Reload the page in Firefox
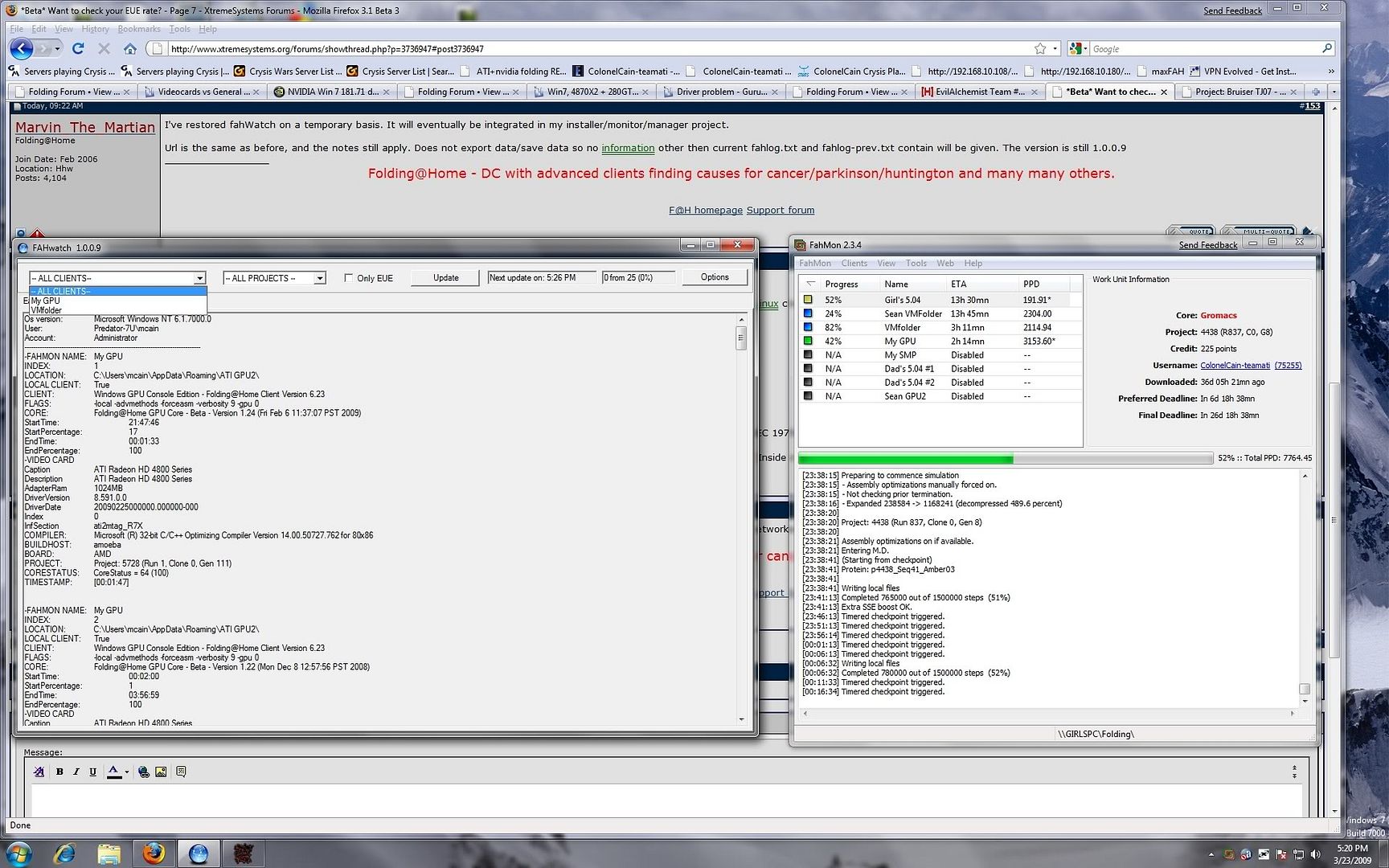The width and height of the screenshot is (1389, 868). coord(78,48)
